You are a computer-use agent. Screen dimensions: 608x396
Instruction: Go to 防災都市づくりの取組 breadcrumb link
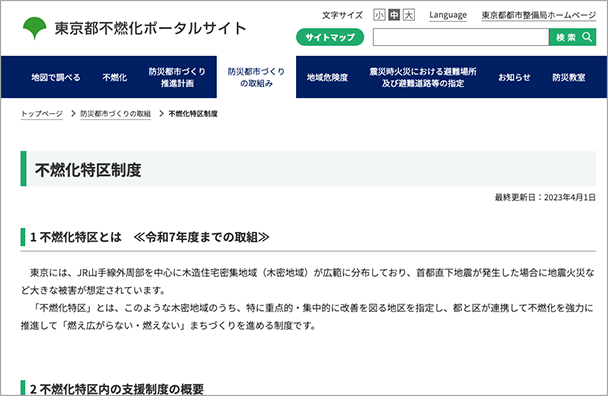click(x=116, y=114)
